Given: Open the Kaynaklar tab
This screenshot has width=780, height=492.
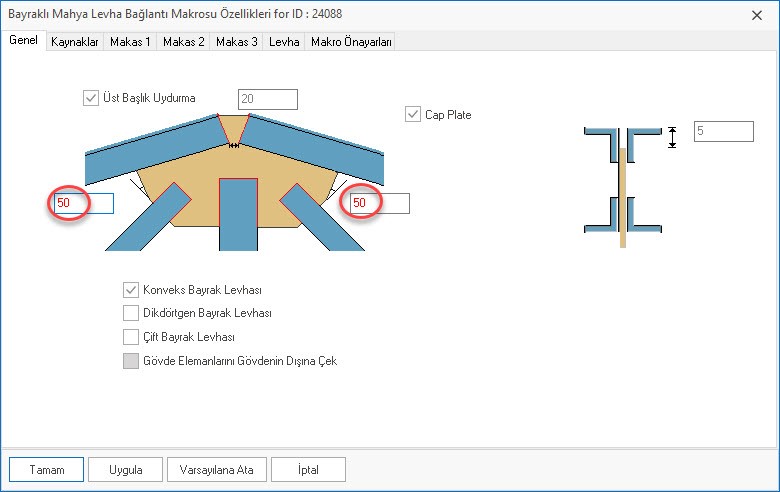Looking at the screenshot, I should click(x=75, y=42).
